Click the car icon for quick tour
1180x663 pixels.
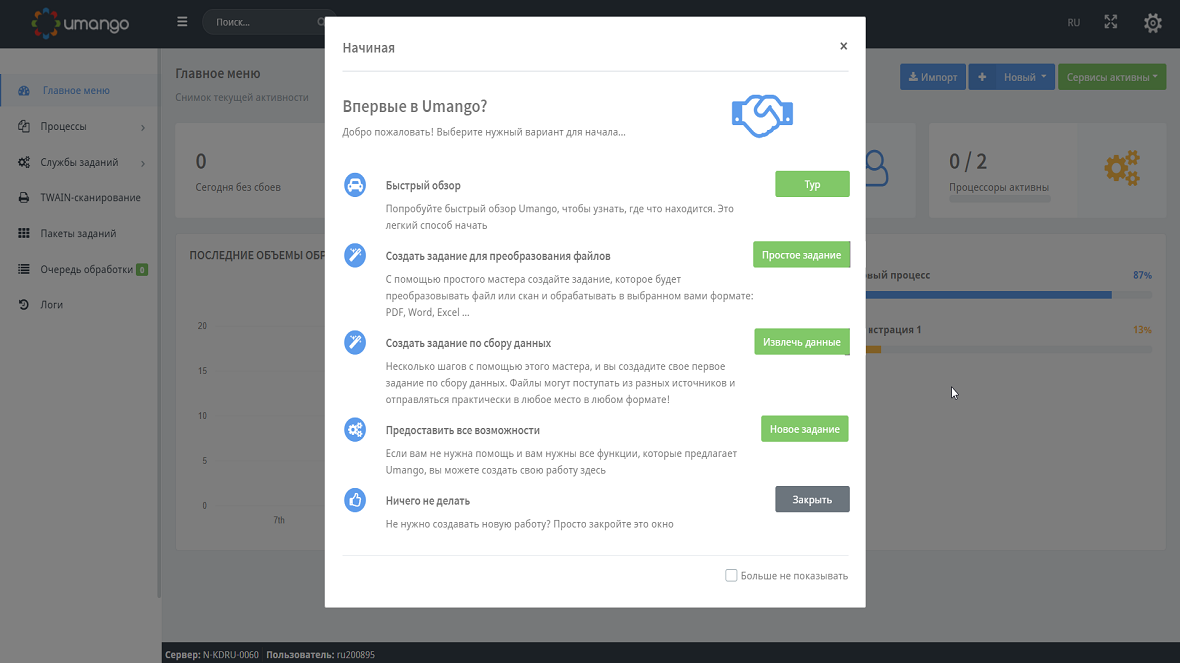pyautogui.click(x=355, y=185)
